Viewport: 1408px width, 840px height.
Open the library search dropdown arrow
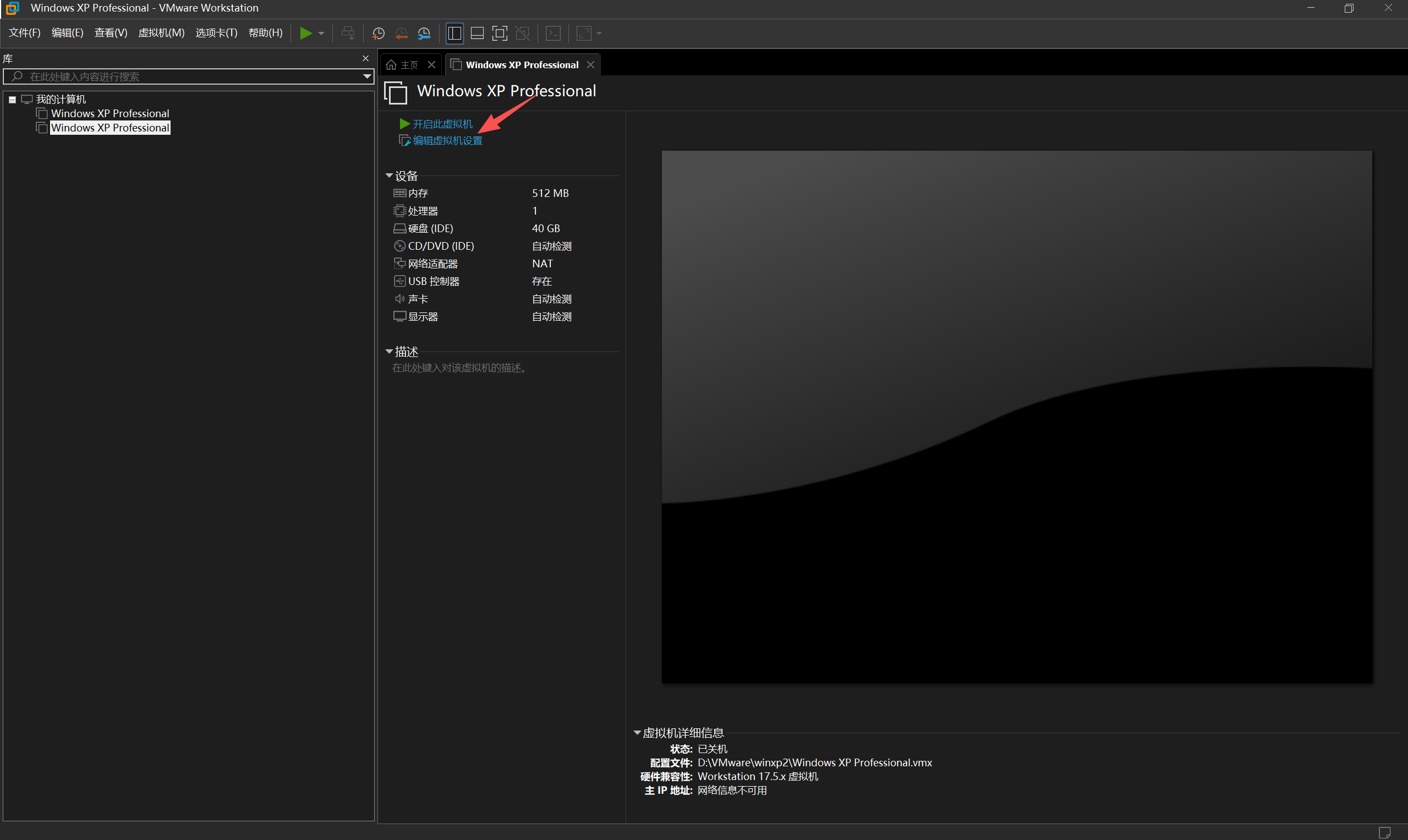[x=367, y=76]
